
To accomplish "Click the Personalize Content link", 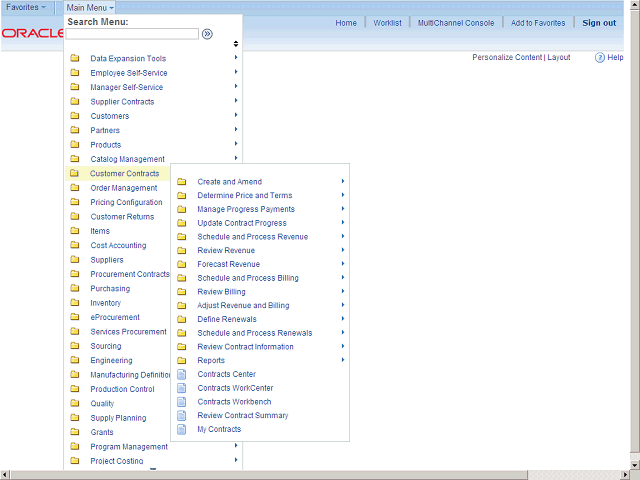I will 506,58.
